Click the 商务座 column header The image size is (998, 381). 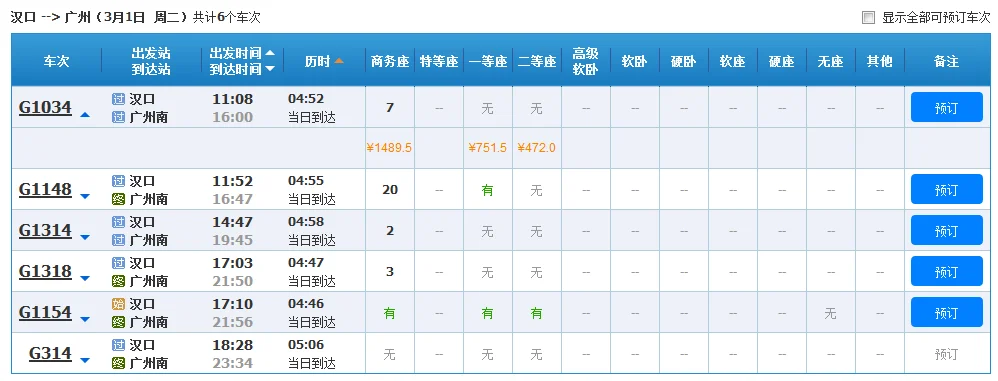tap(390, 61)
